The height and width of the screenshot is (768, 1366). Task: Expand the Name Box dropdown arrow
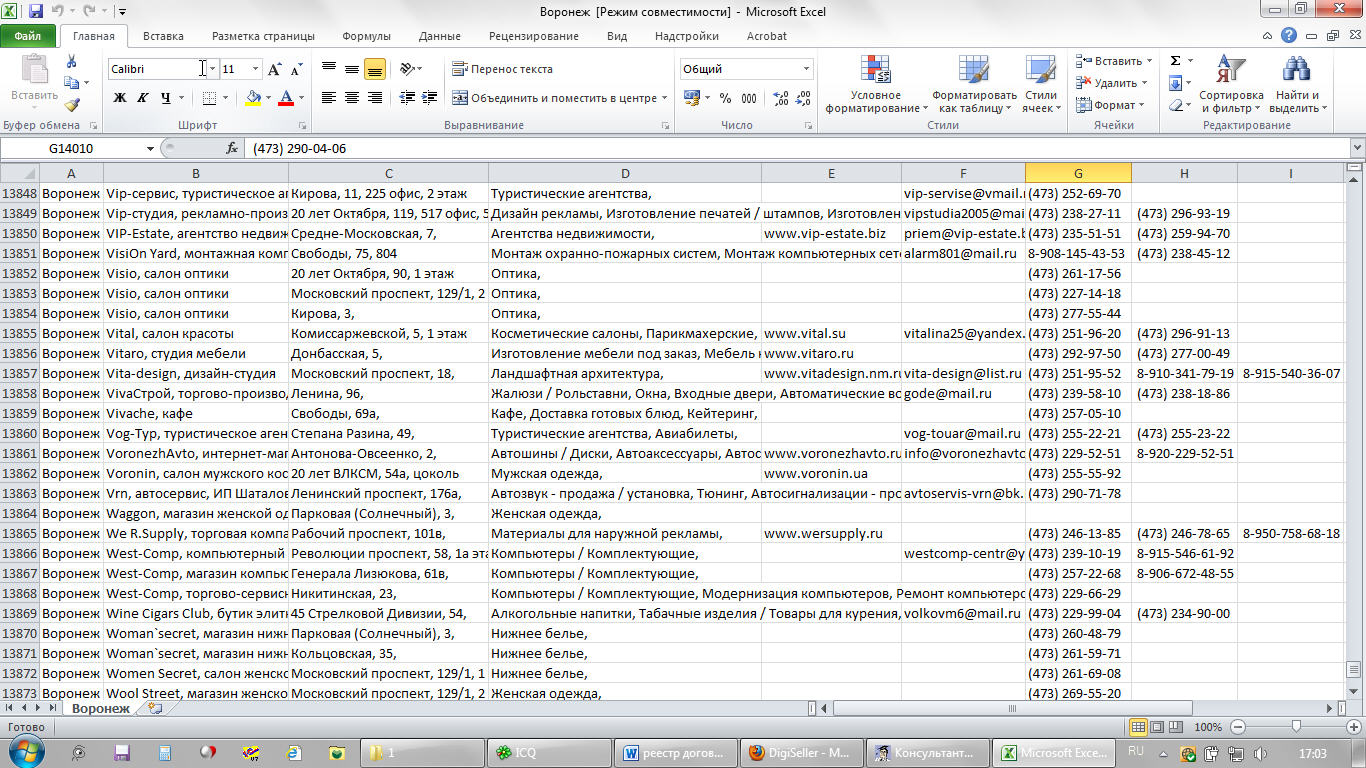click(x=151, y=148)
